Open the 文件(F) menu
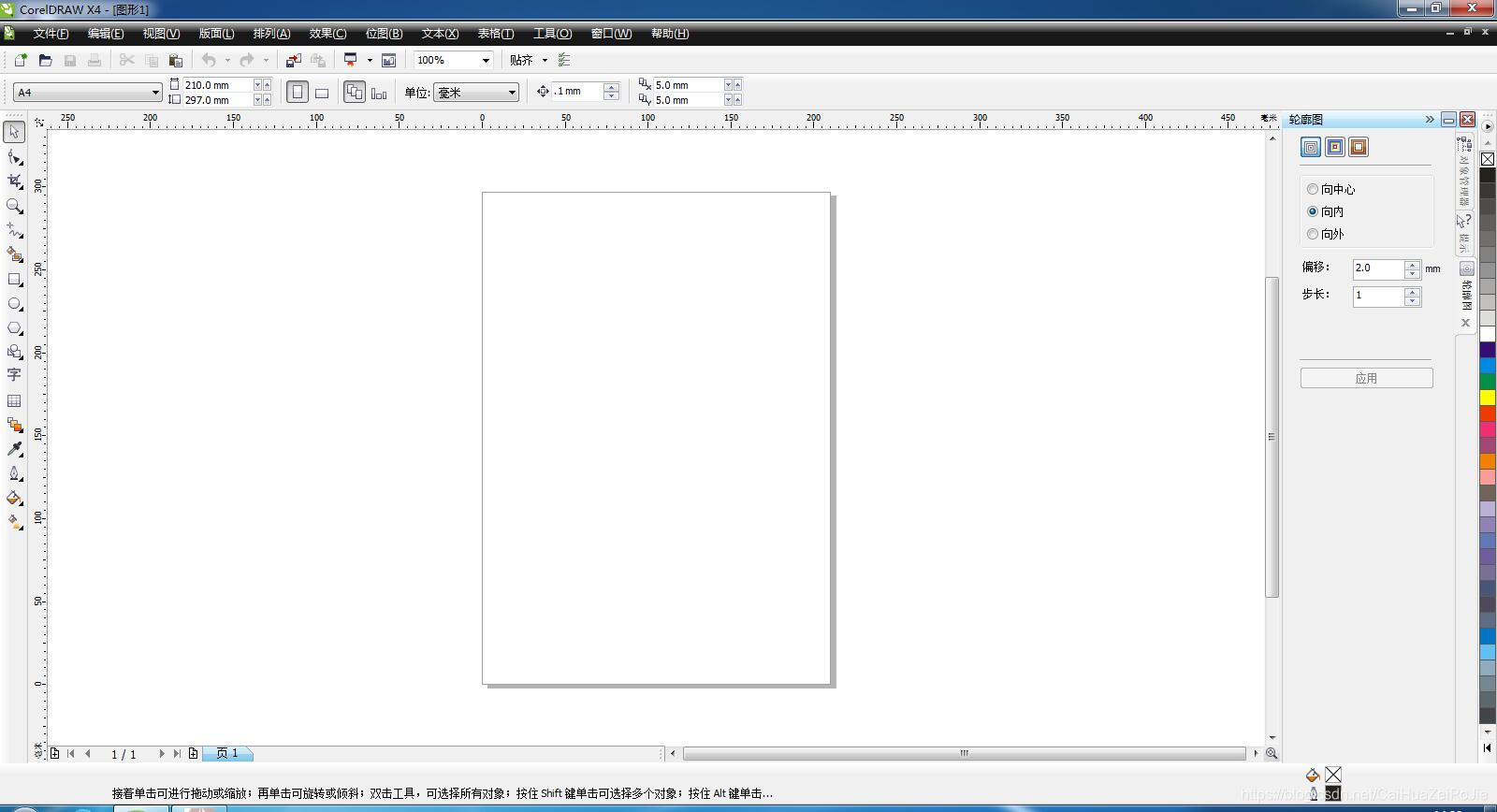Screen dimensions: 1497x812 point(51,34)
